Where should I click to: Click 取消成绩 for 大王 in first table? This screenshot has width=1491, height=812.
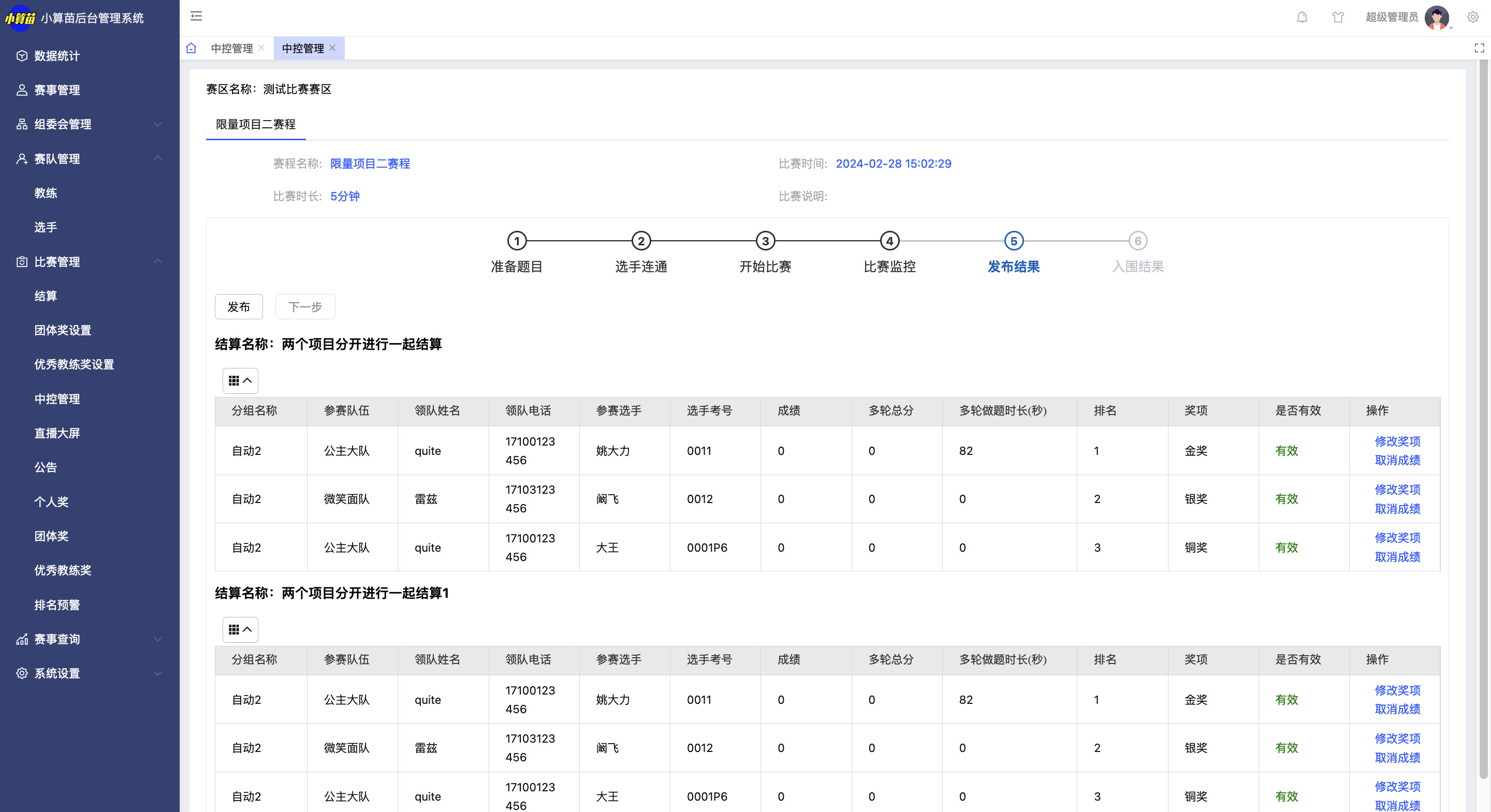[x=1397, y=557]
